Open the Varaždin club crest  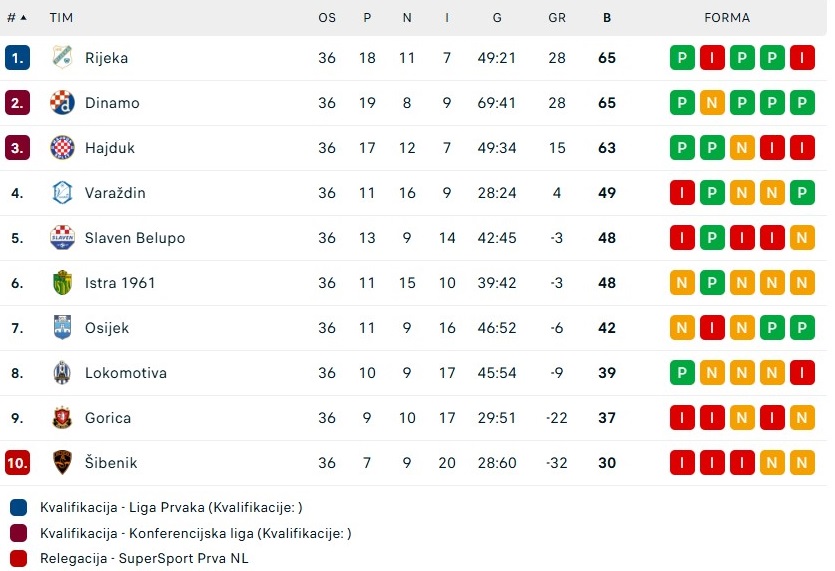[x=62, y=192]
